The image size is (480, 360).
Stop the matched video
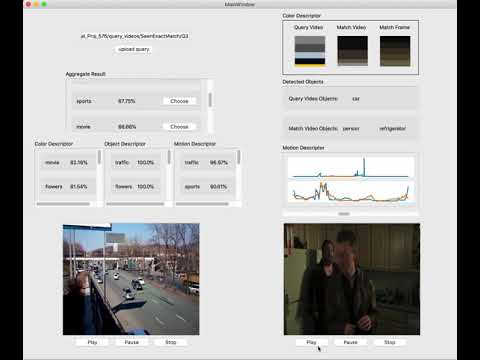tap(390, 342)
